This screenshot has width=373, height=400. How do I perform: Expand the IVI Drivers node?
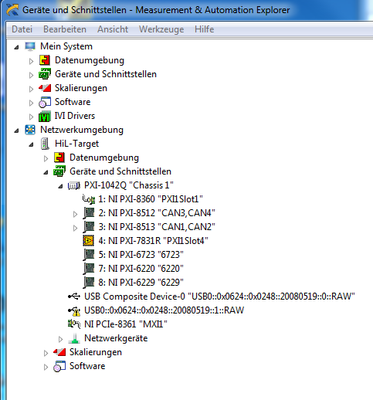pyautogui.click(x=31, y=117)
